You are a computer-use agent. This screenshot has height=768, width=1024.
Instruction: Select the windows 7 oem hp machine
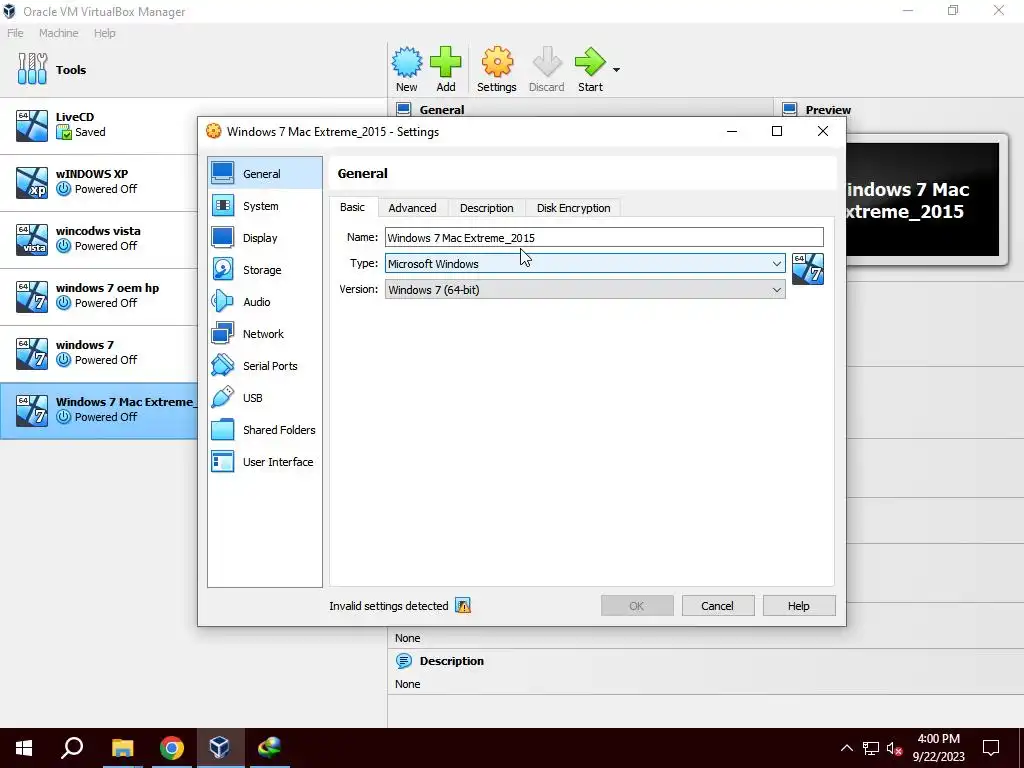99,296
